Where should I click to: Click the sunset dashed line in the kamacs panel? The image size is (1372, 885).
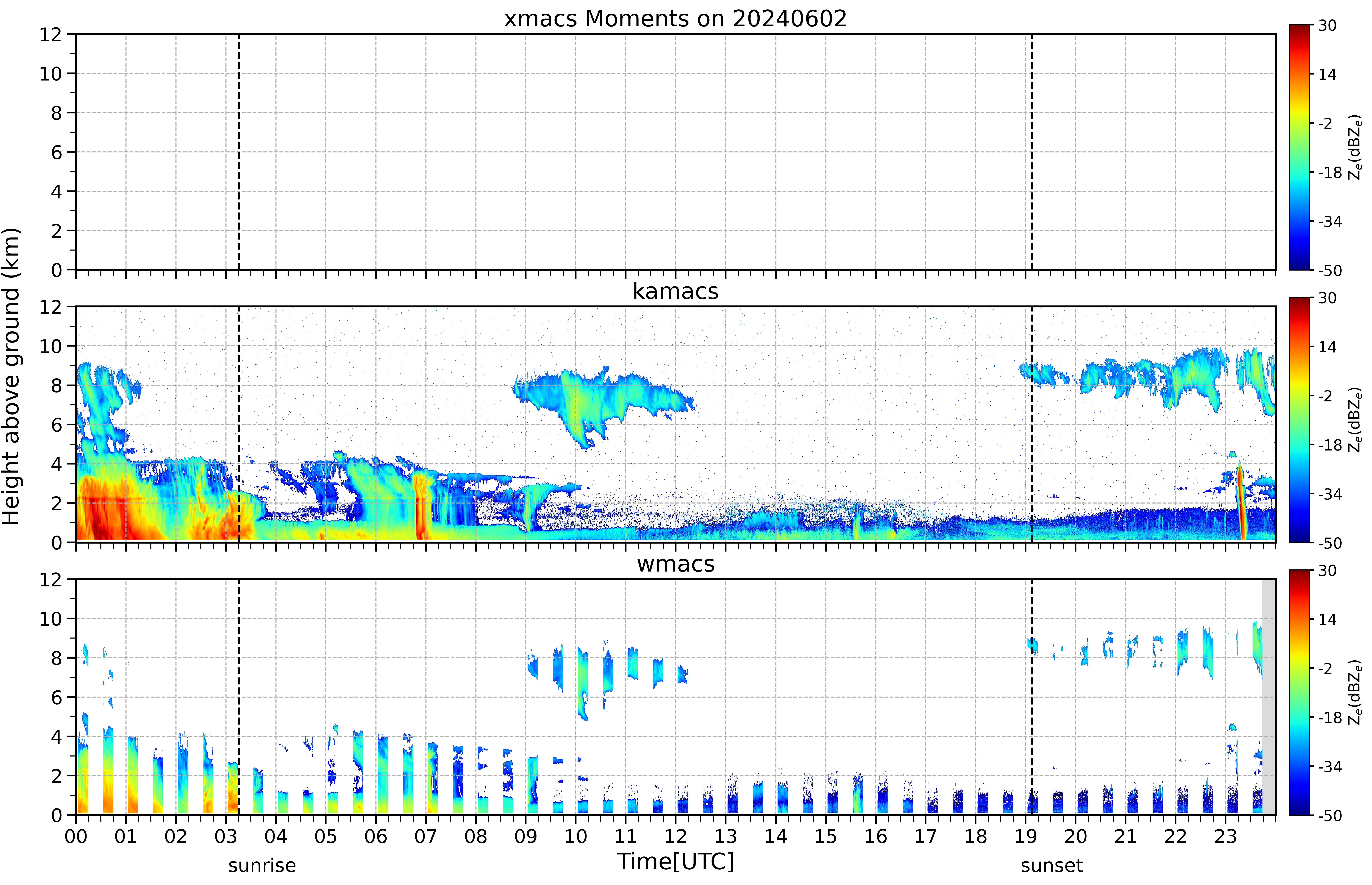[1032, 424]
